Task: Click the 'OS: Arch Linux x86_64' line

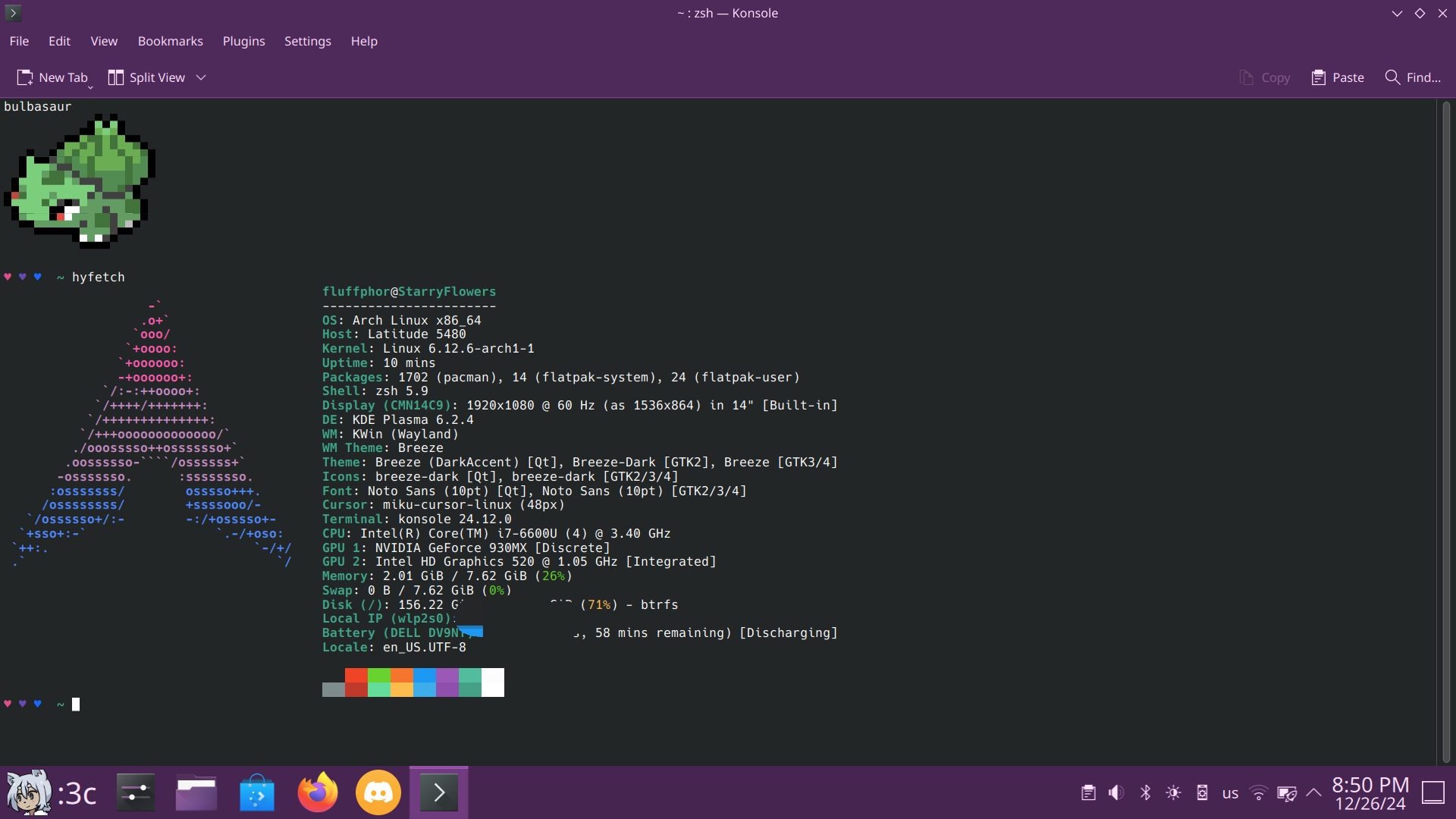Action: (x=402, y=321)
